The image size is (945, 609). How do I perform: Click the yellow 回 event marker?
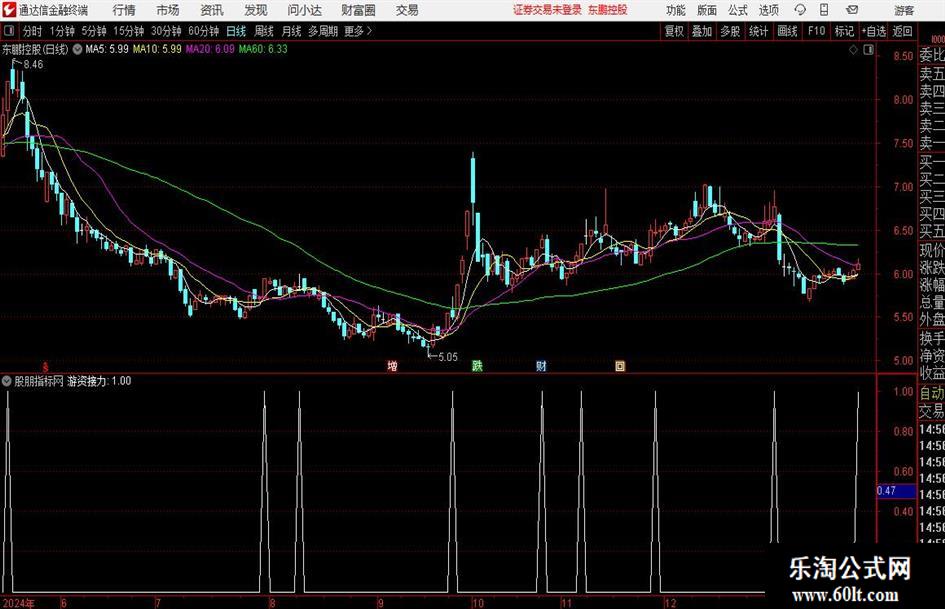point(620,365)
